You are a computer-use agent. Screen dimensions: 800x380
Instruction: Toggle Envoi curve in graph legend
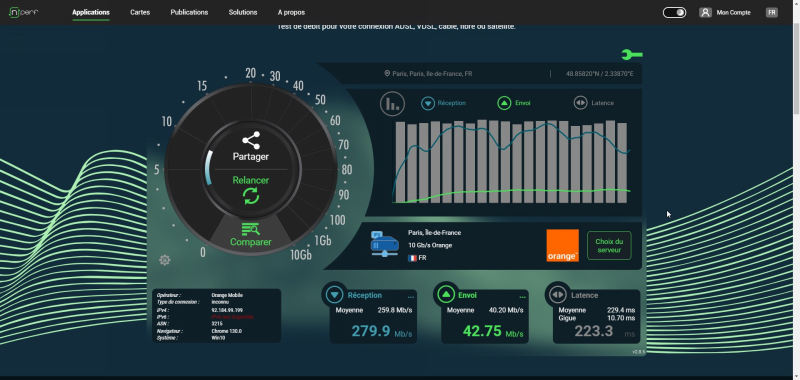514,103
